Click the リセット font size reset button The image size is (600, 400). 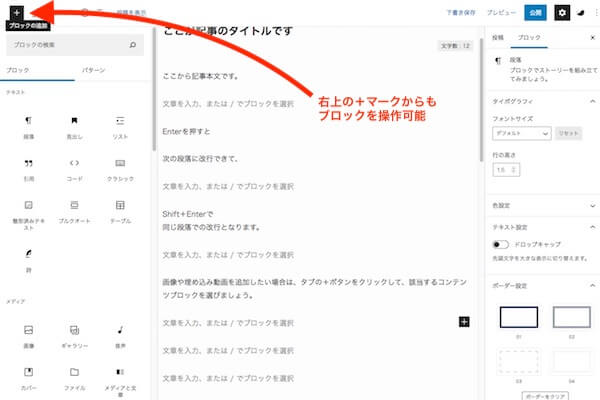[568, 133]
